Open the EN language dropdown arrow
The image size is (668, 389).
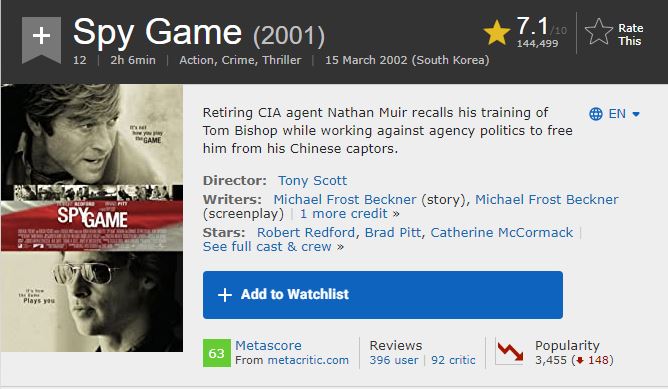click(x=636, y=114)
